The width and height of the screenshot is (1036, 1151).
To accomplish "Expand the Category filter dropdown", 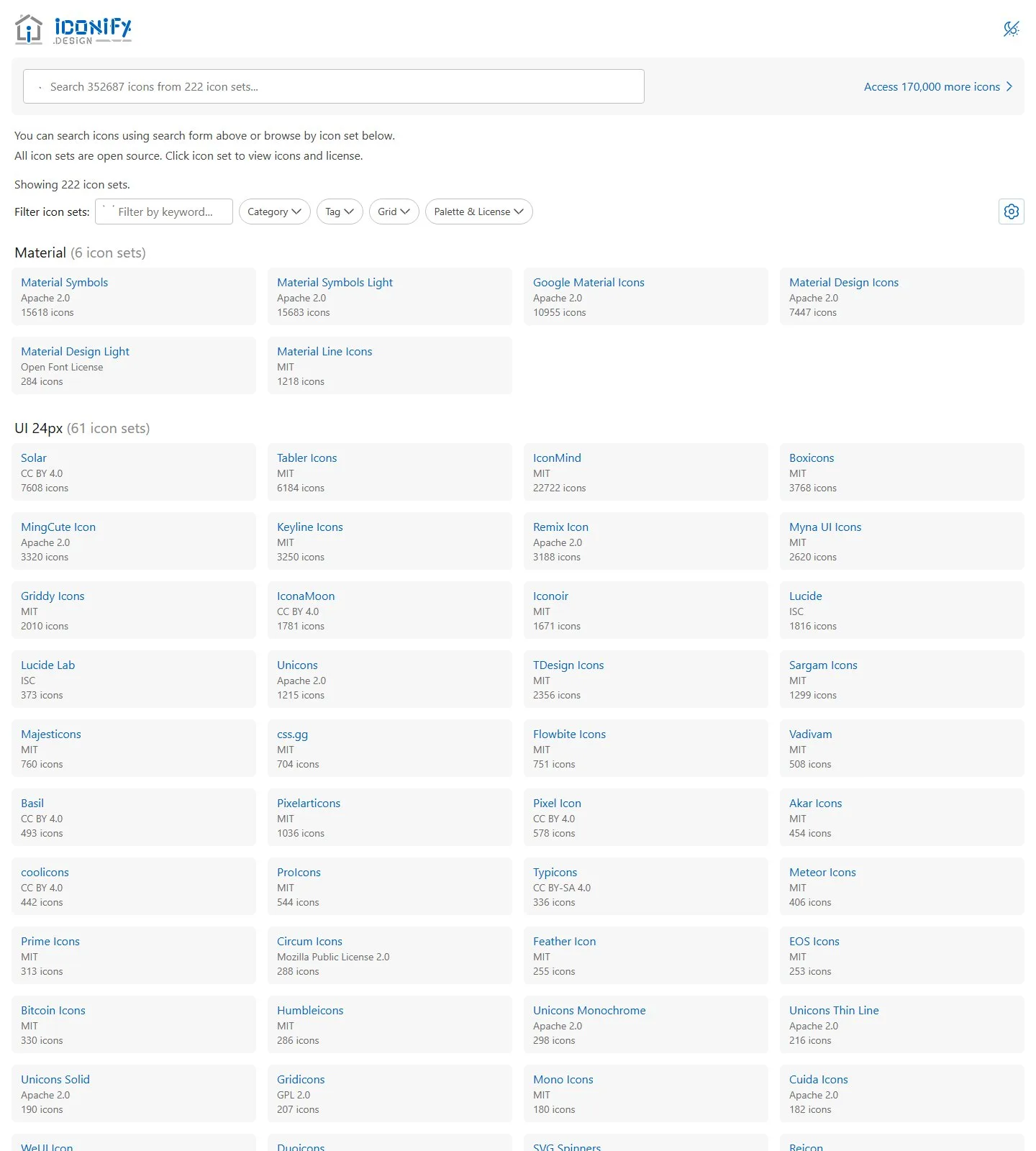I will click(275, 211).
